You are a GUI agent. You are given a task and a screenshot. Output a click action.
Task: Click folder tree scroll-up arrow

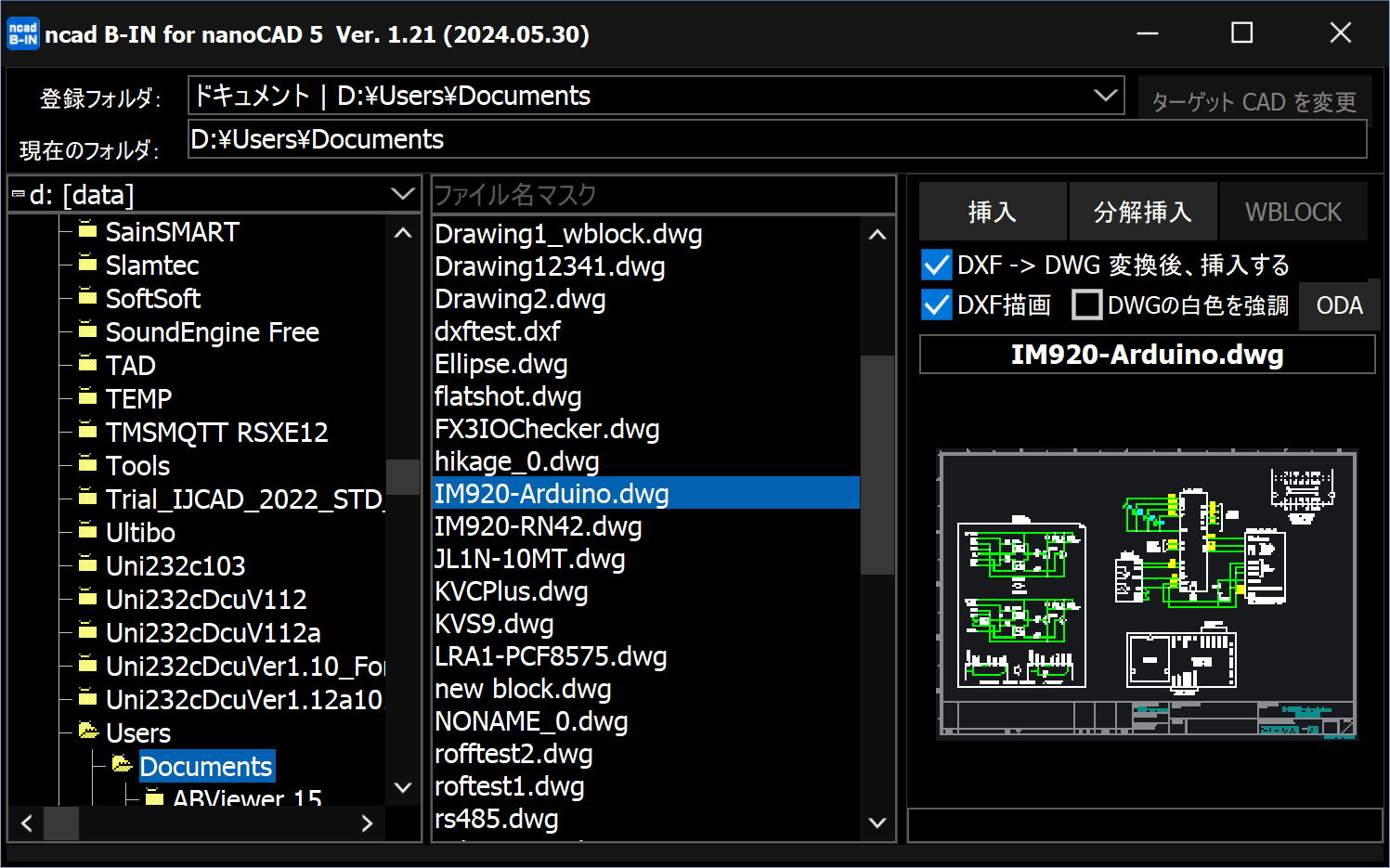click(x=403, y=233)
